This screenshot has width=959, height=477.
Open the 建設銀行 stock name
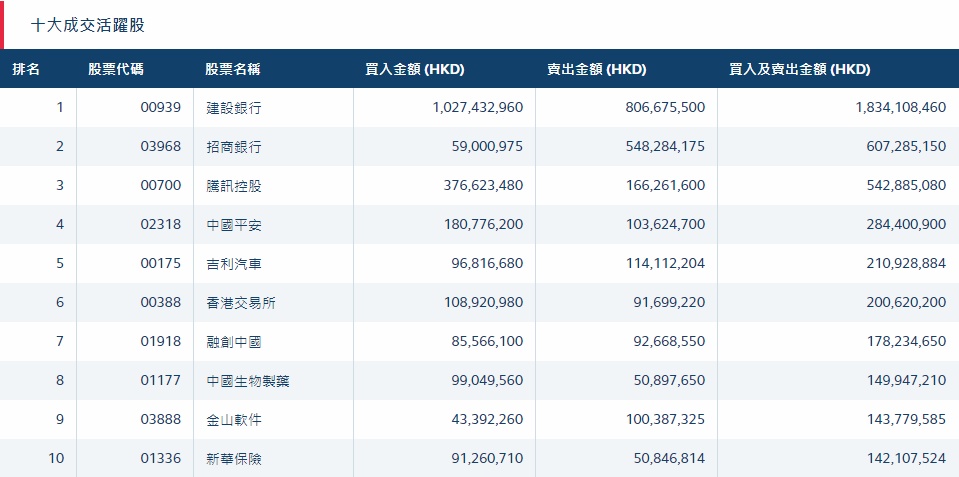tap(234, 108)
